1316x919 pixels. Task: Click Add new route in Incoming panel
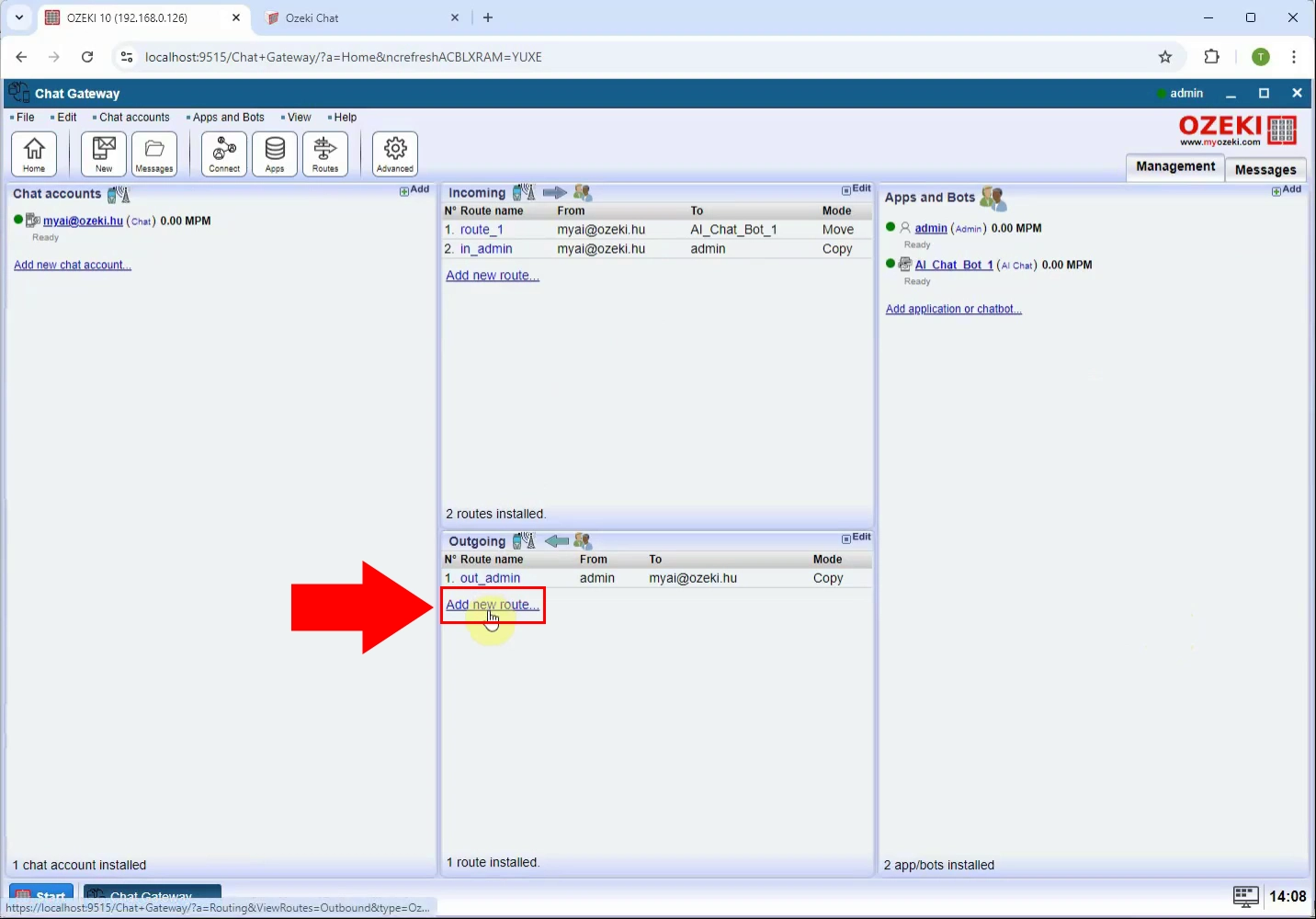point(493,276)
